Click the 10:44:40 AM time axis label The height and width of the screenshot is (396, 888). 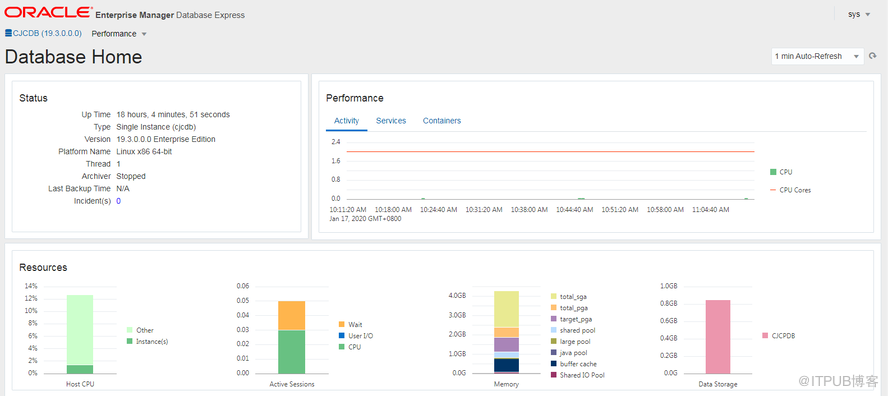tap(574, 210)
